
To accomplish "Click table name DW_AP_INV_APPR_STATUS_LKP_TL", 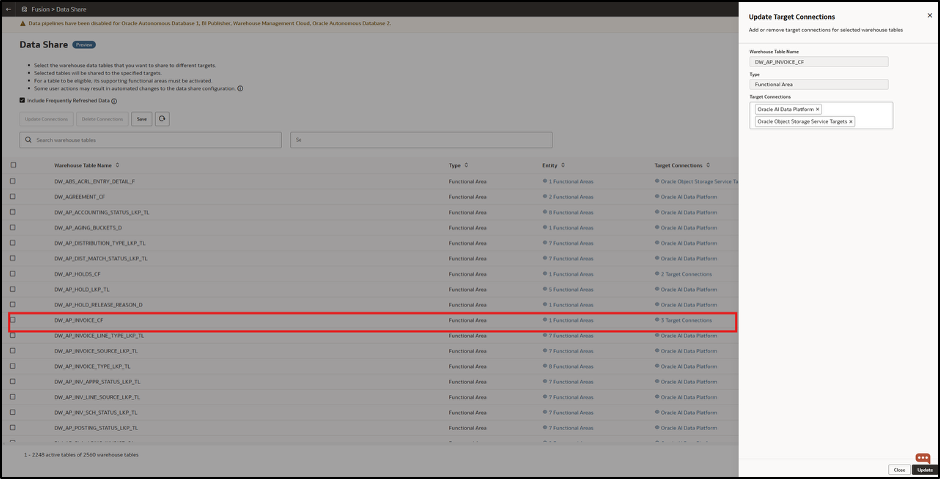I will coord(97,382).
